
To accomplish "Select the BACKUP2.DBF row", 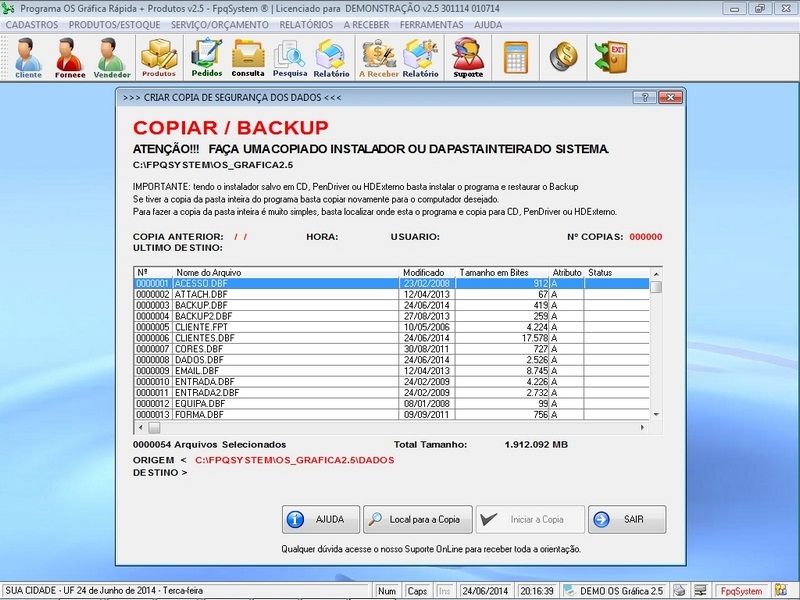I will pos(391,316).
